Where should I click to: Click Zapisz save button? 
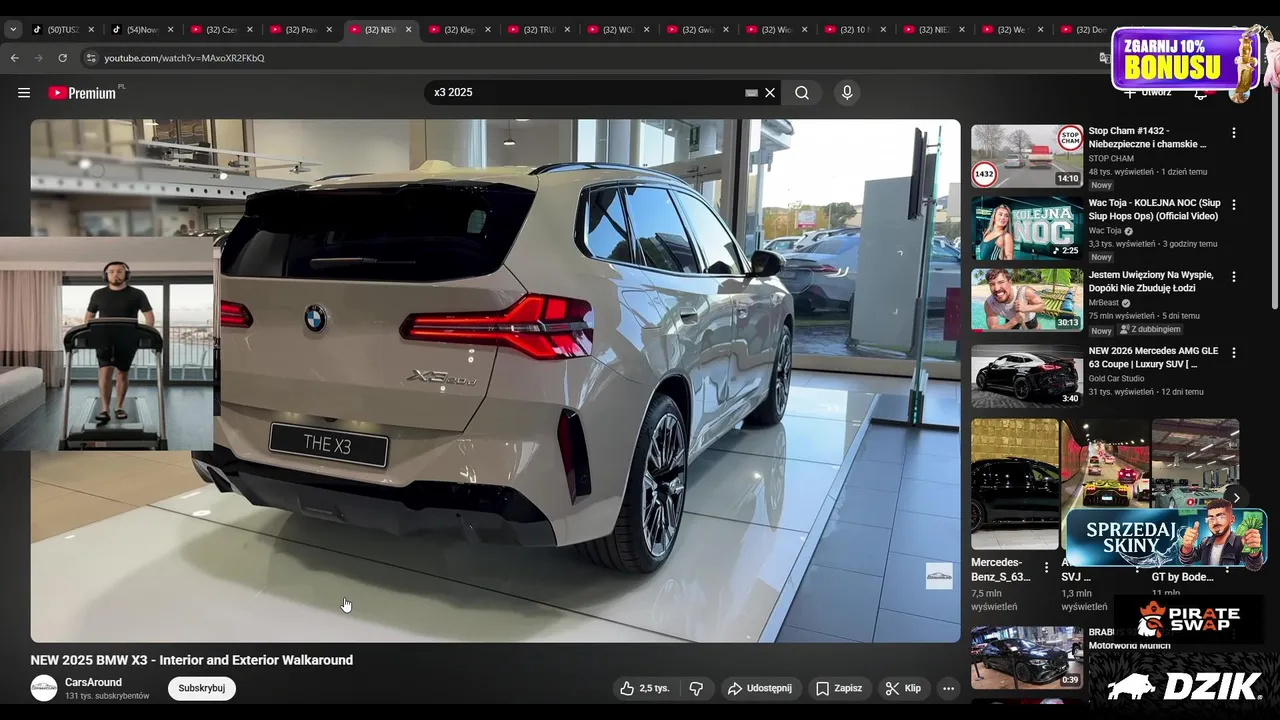[839, 688]
